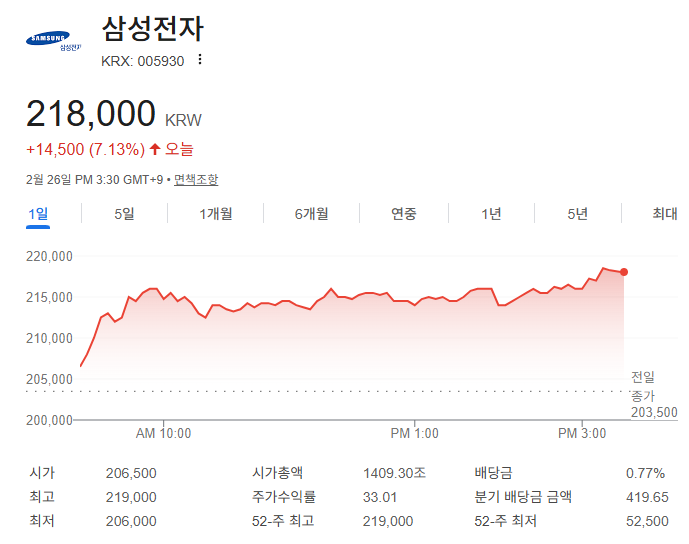Click the Samsung logo icon
Screen dimensions: 689x544
point(54,41)
